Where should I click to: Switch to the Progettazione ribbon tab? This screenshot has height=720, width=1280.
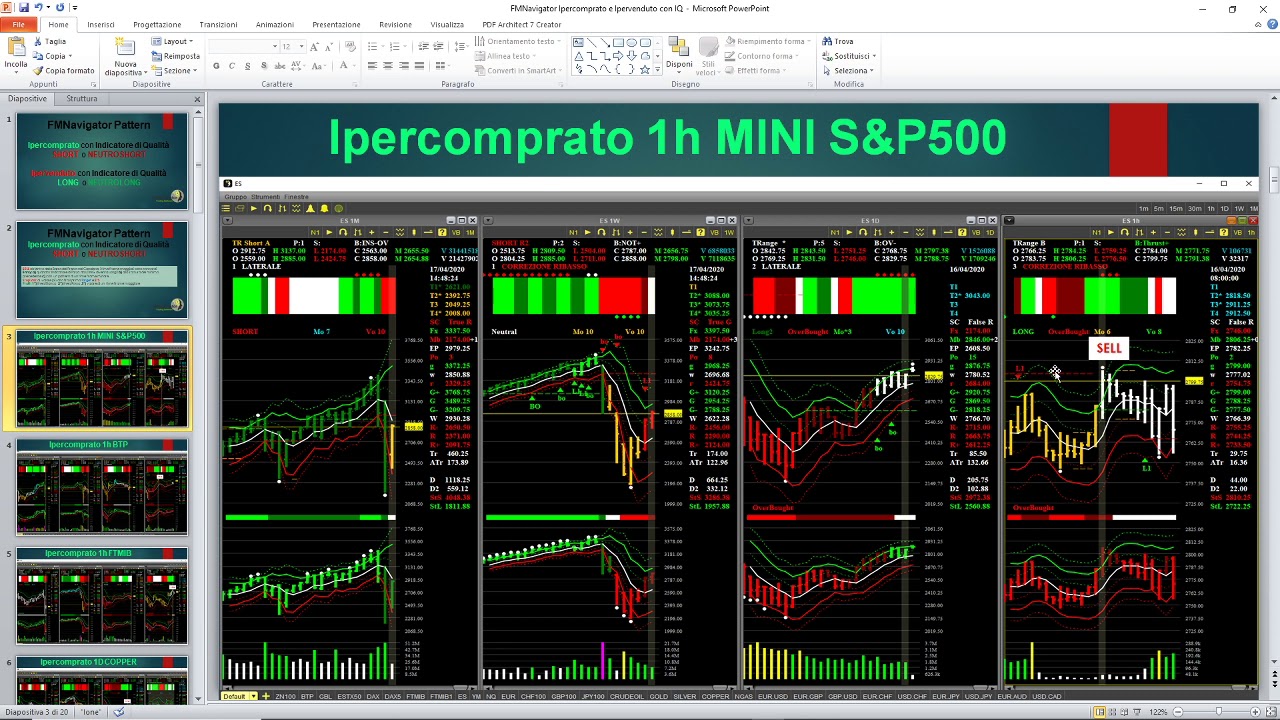[x=157, y=24]
